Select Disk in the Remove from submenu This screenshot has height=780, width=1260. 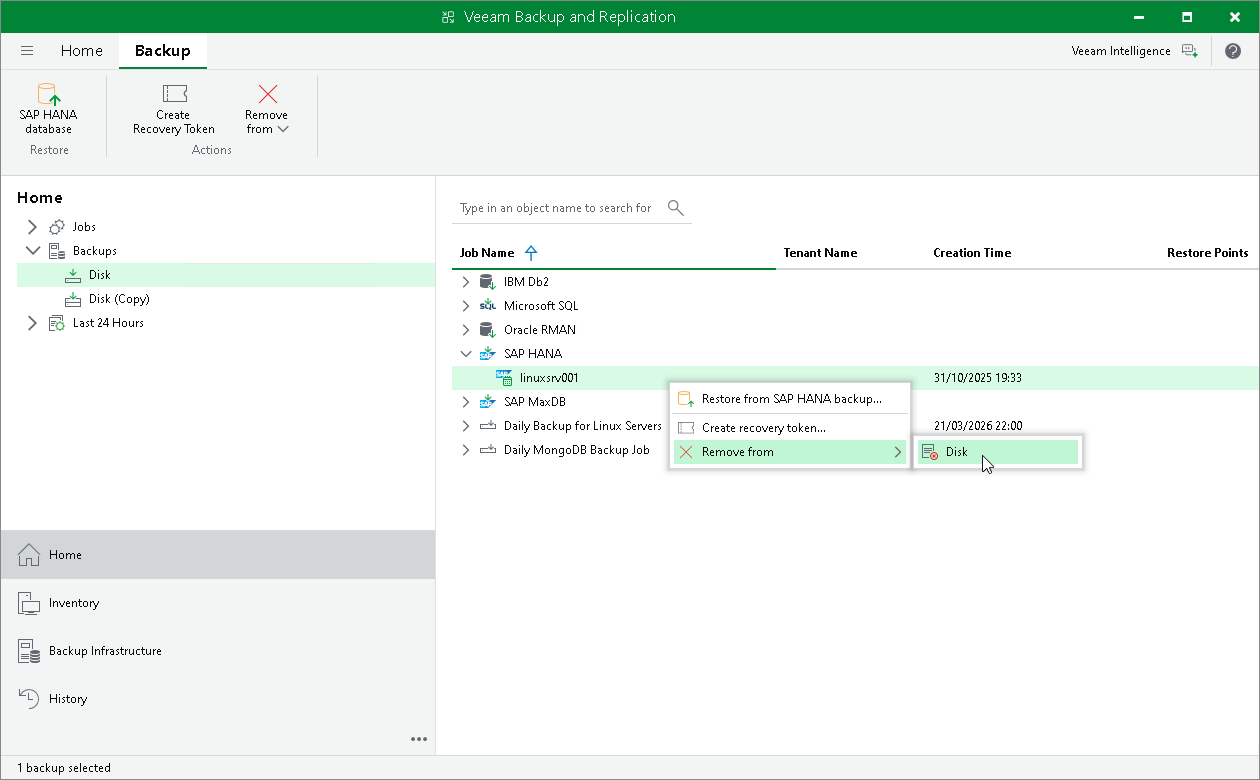998,452
